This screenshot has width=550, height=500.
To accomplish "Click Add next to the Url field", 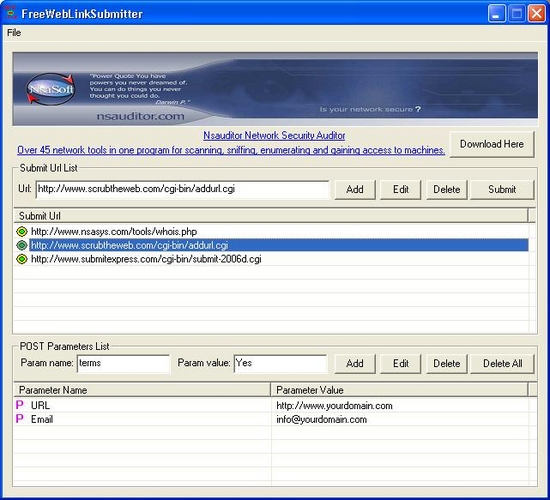I will [355, 189].
